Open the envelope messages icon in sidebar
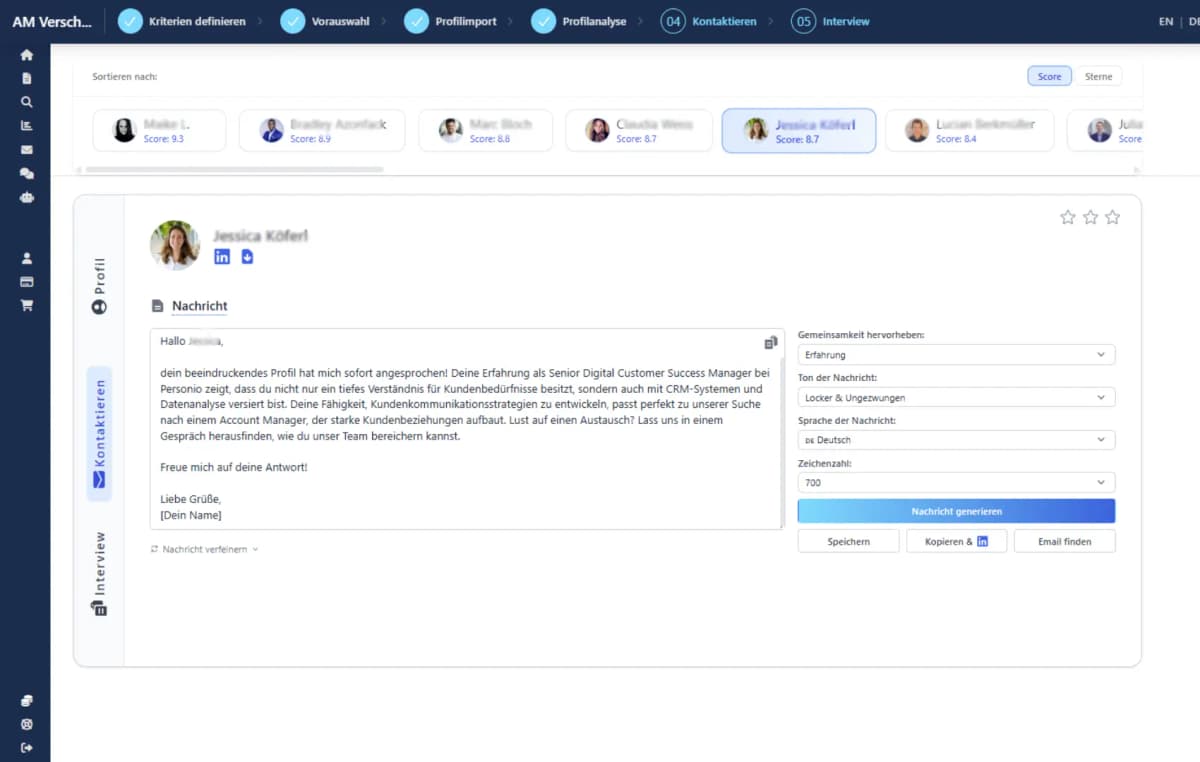 point(27,150)
